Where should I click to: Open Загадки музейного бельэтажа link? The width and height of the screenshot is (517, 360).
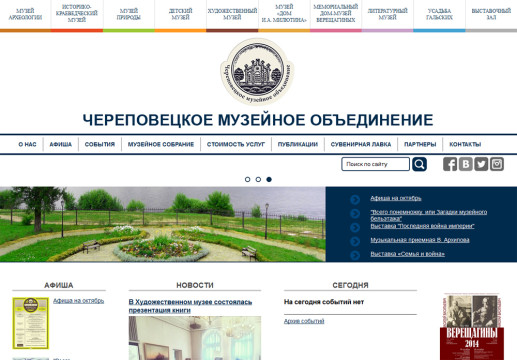point(429,215)
